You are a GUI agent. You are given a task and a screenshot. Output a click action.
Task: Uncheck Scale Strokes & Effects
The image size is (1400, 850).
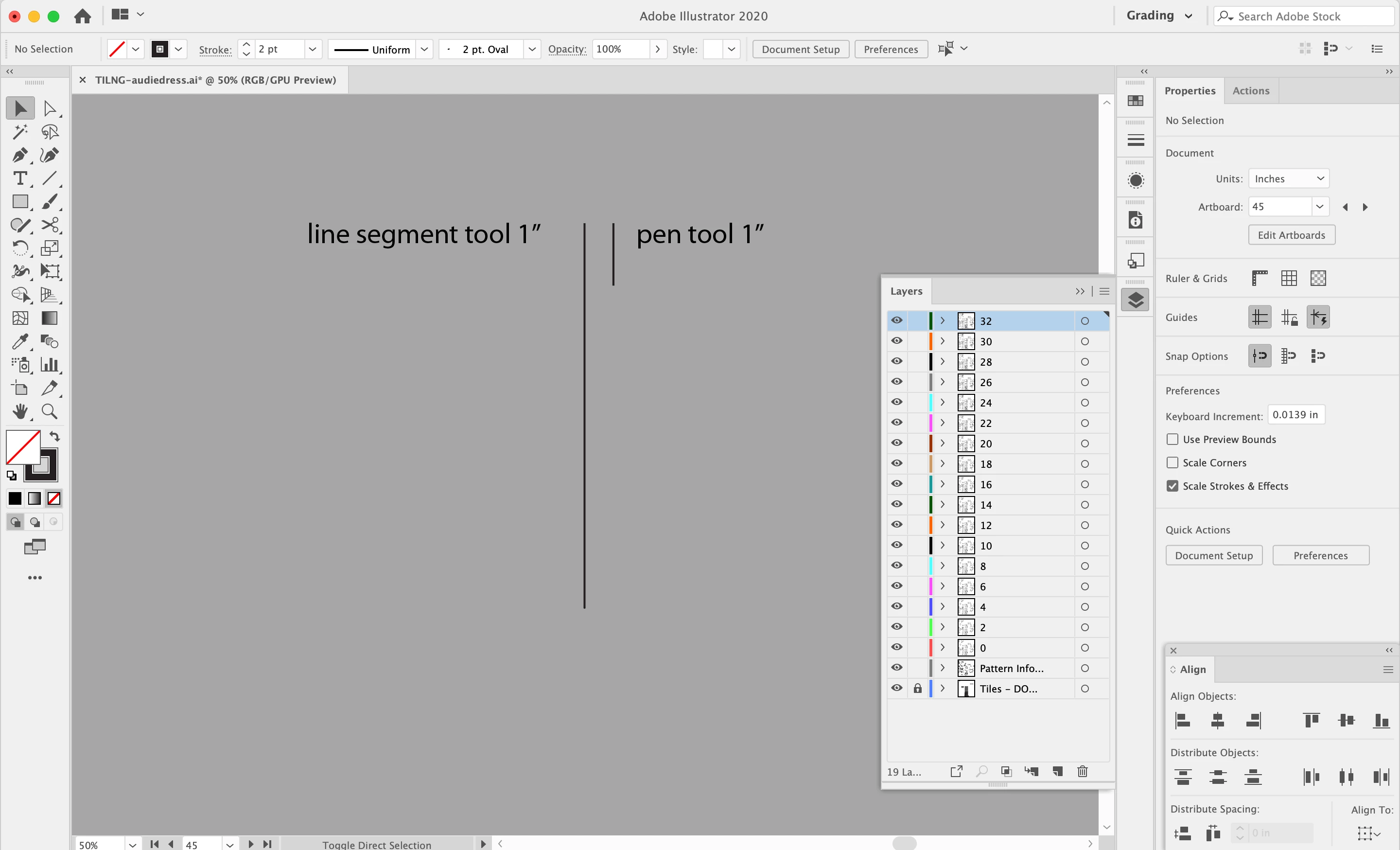1172,486
